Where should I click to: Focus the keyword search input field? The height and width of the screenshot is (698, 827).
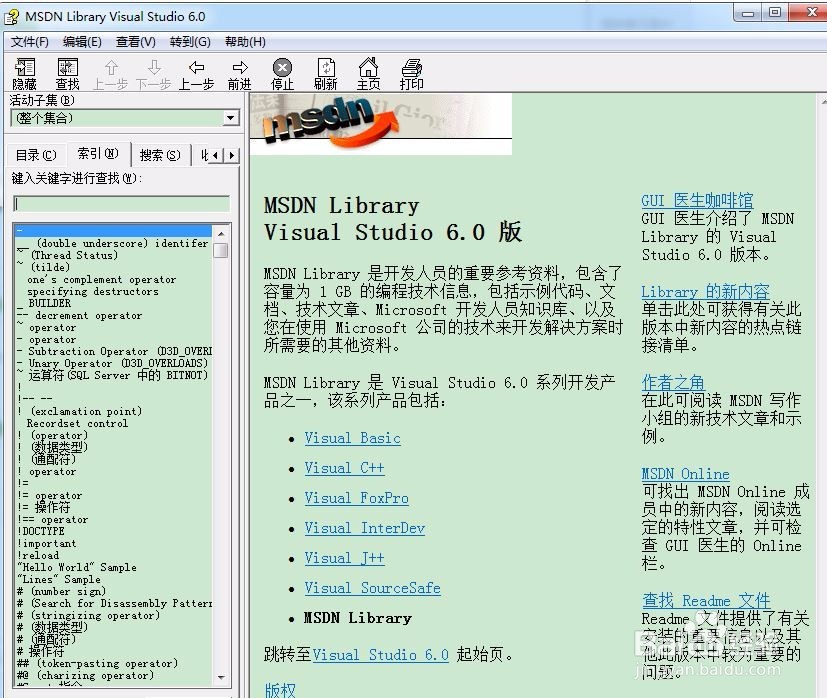121,204
